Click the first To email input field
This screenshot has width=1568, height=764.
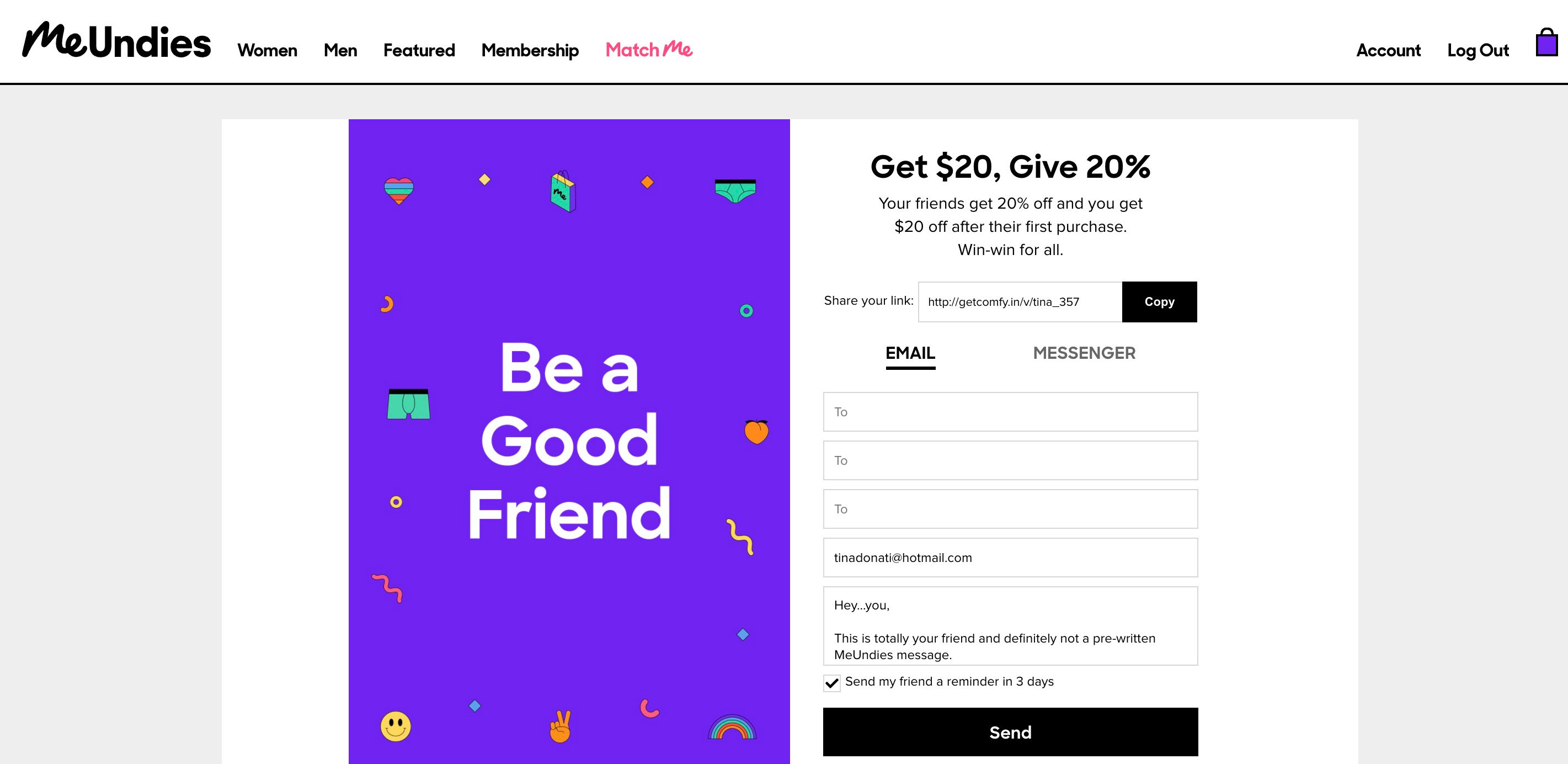point(1010,411)
